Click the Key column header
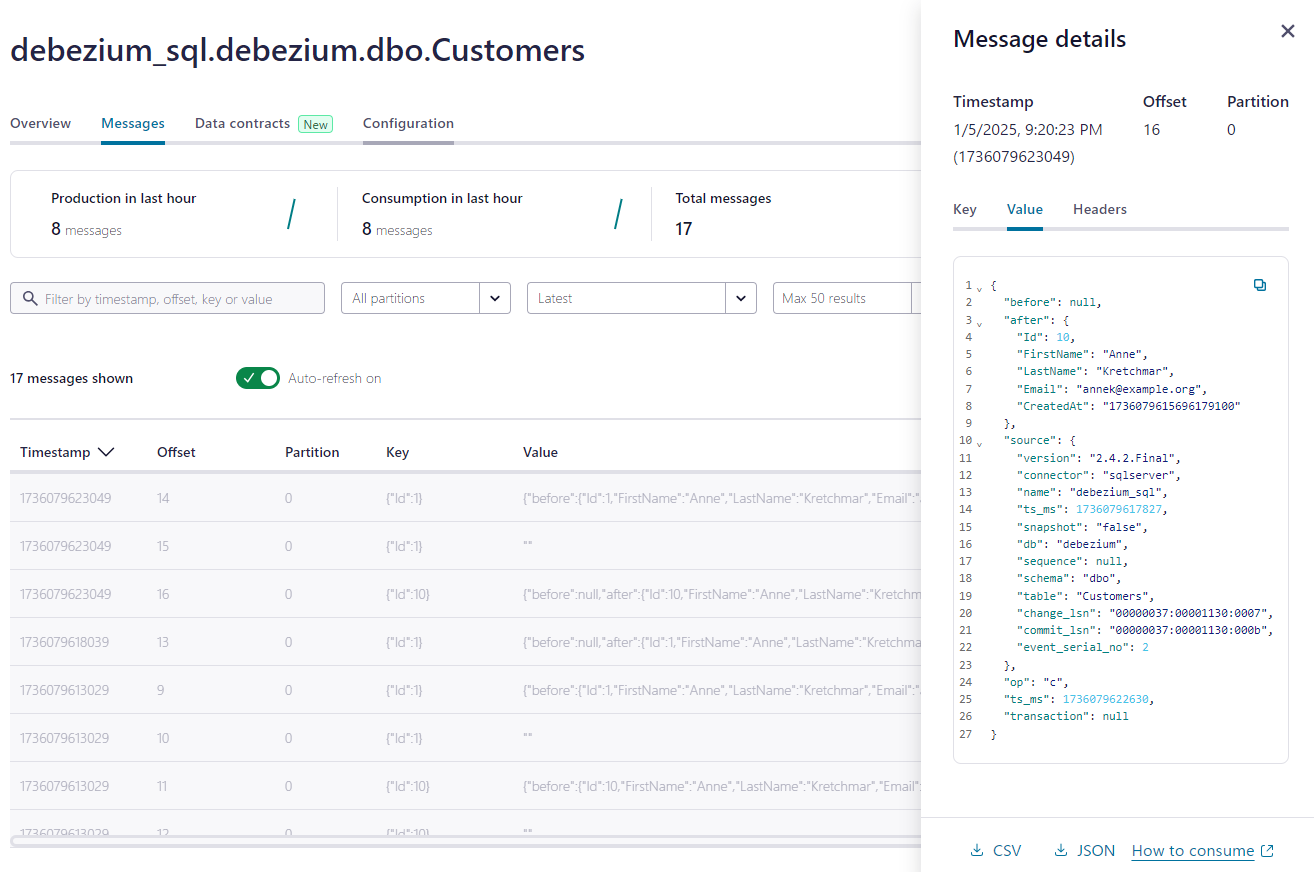 397,452
